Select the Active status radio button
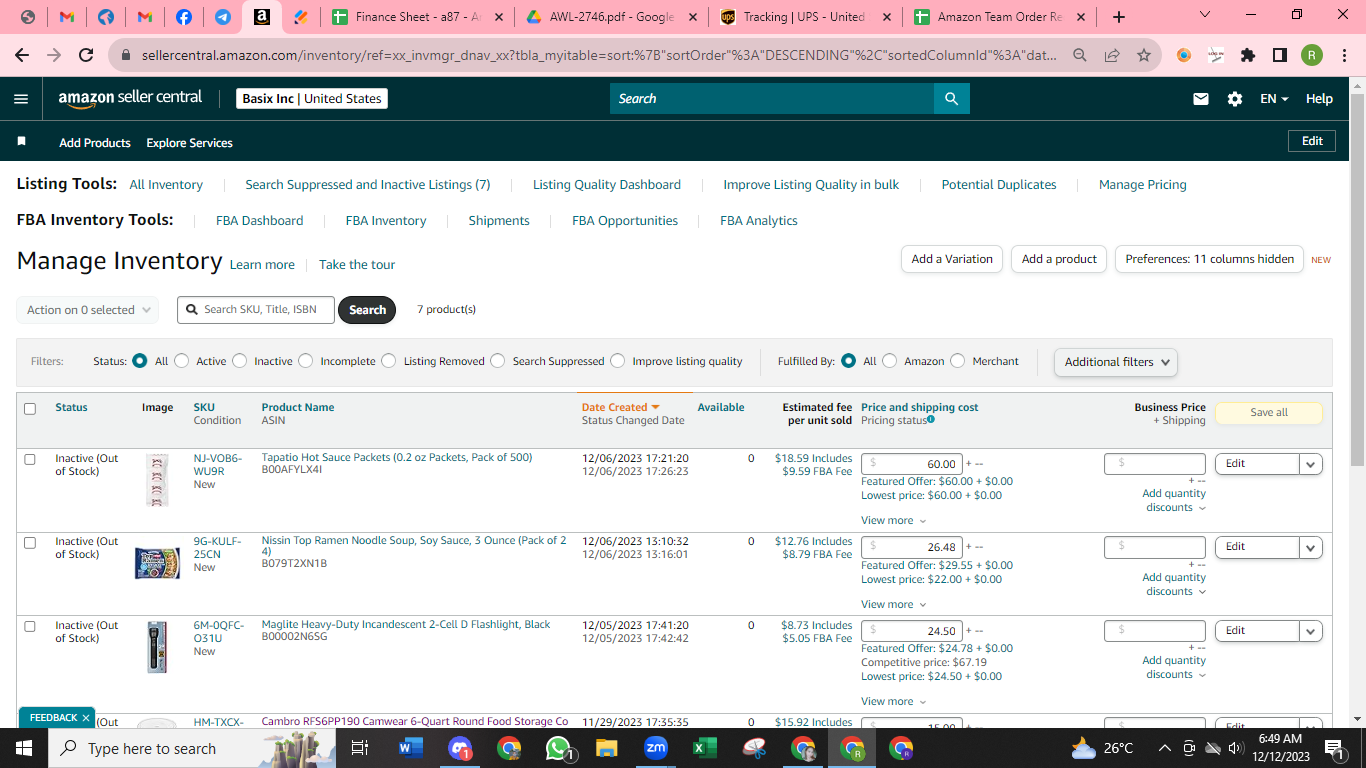This screenshot has height=768, width=1366. pyautogui.click(x=181, y=361)
